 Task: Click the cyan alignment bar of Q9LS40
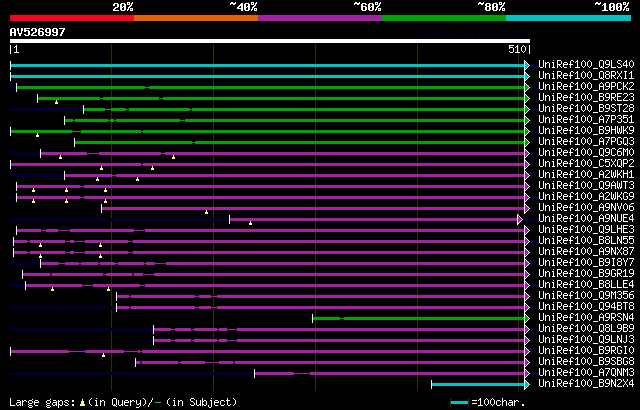click(267, 65)
